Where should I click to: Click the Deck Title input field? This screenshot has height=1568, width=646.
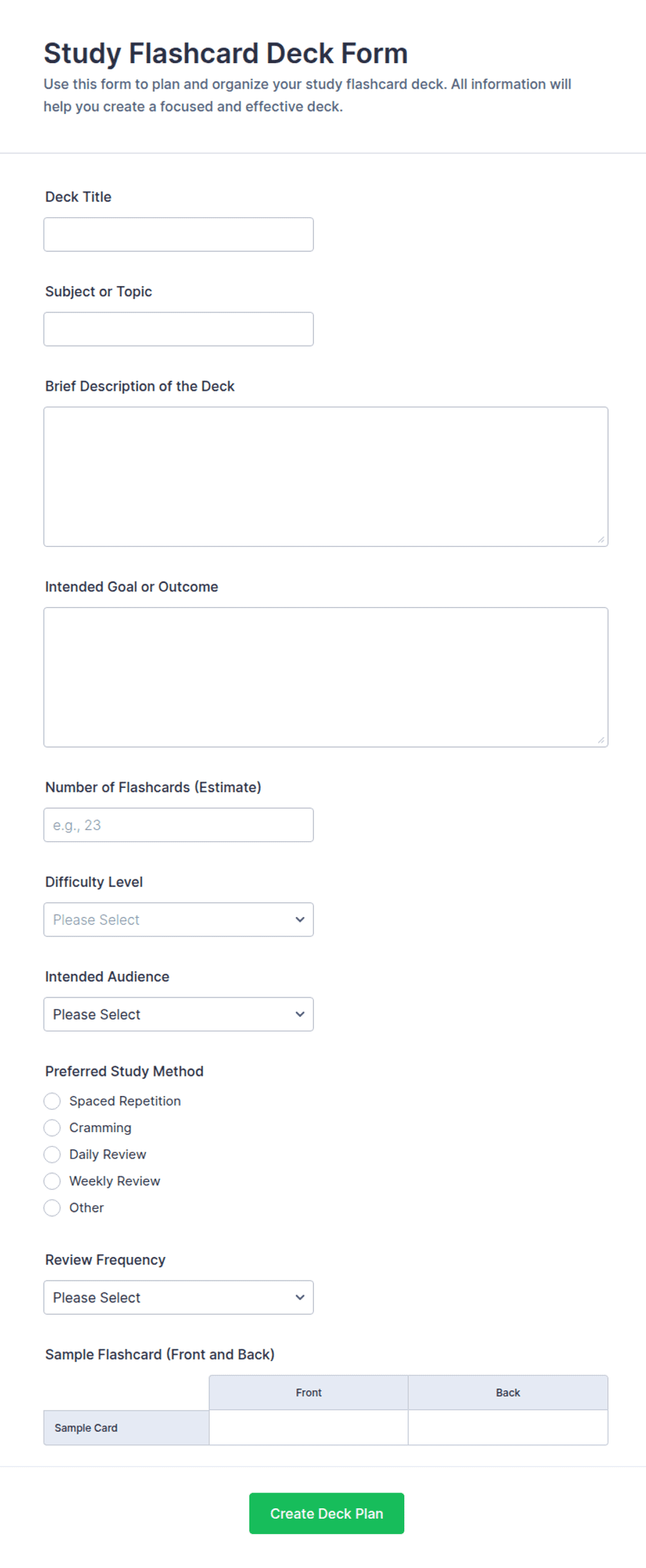tap(179, 235)
